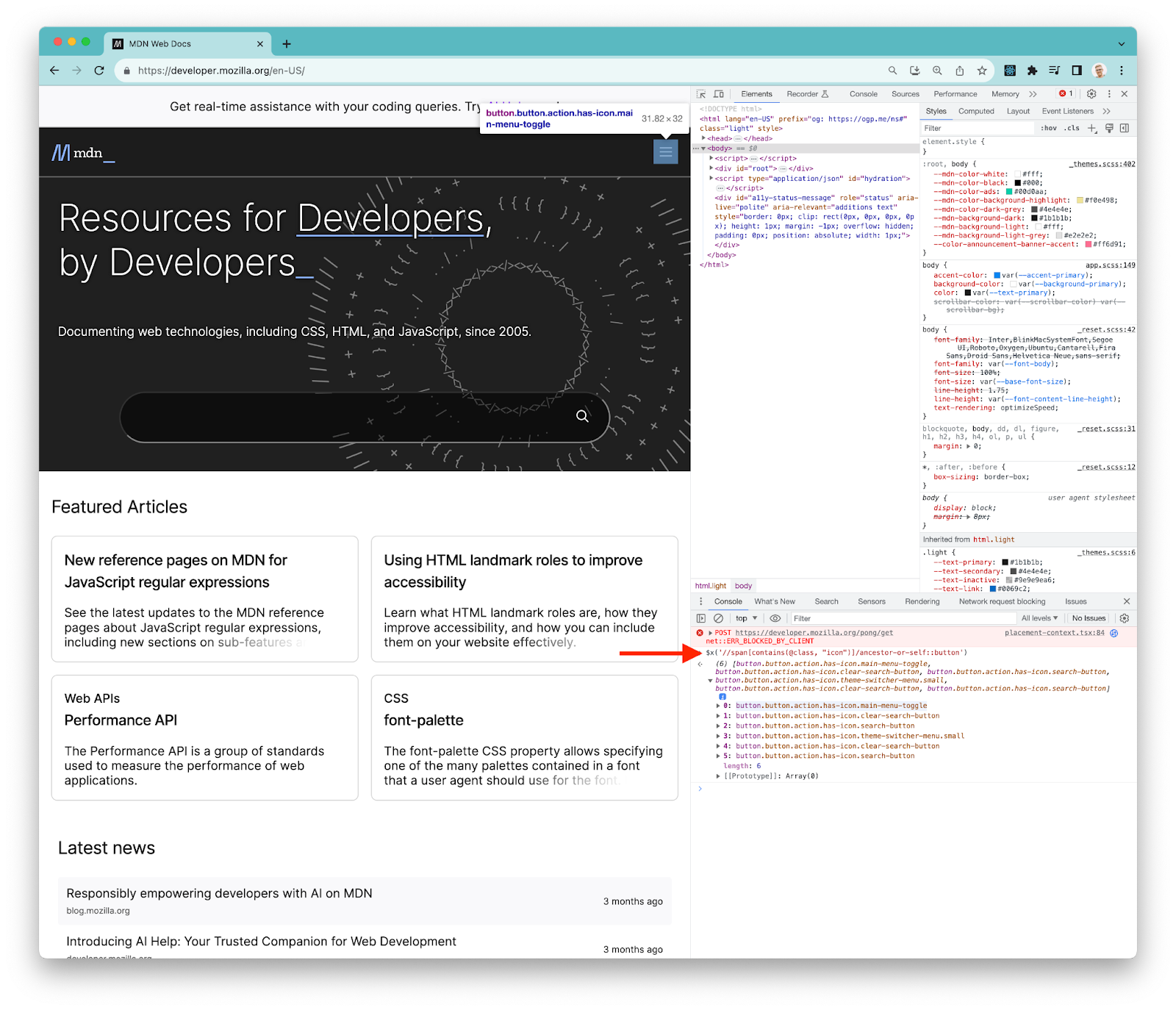The height and width of the screenshot is (1010, 1176).
Task: Click the magnifier icon in MDN search box
Action: 582,416
